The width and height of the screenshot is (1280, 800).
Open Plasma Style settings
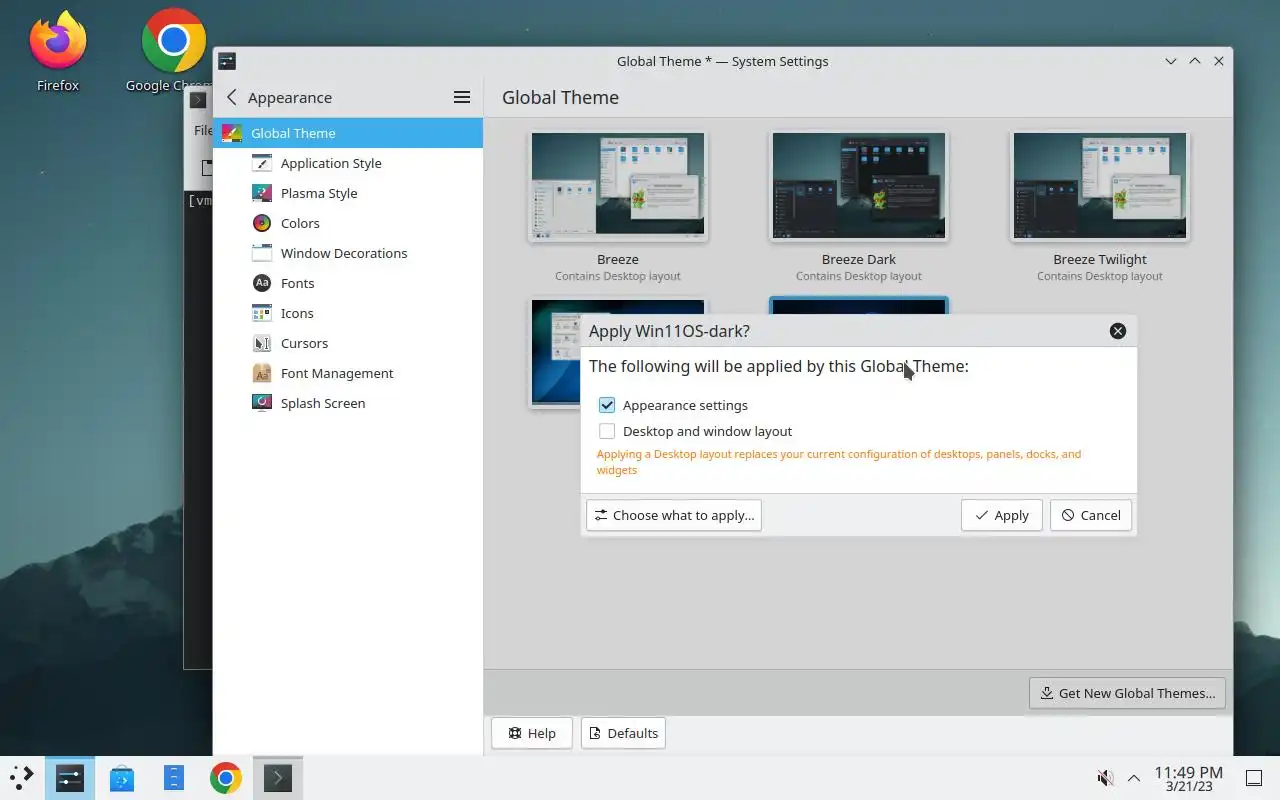pyautogui.click(x=348, y=193)
